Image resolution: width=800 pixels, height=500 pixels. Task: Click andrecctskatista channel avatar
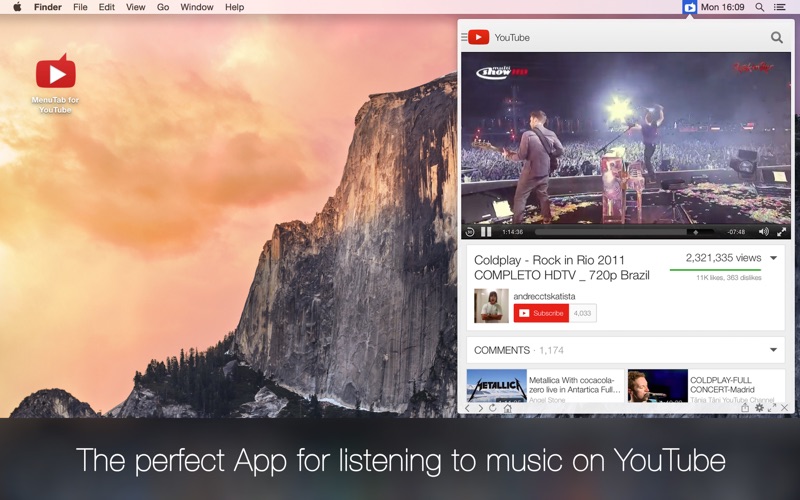[x=491, y=306]
